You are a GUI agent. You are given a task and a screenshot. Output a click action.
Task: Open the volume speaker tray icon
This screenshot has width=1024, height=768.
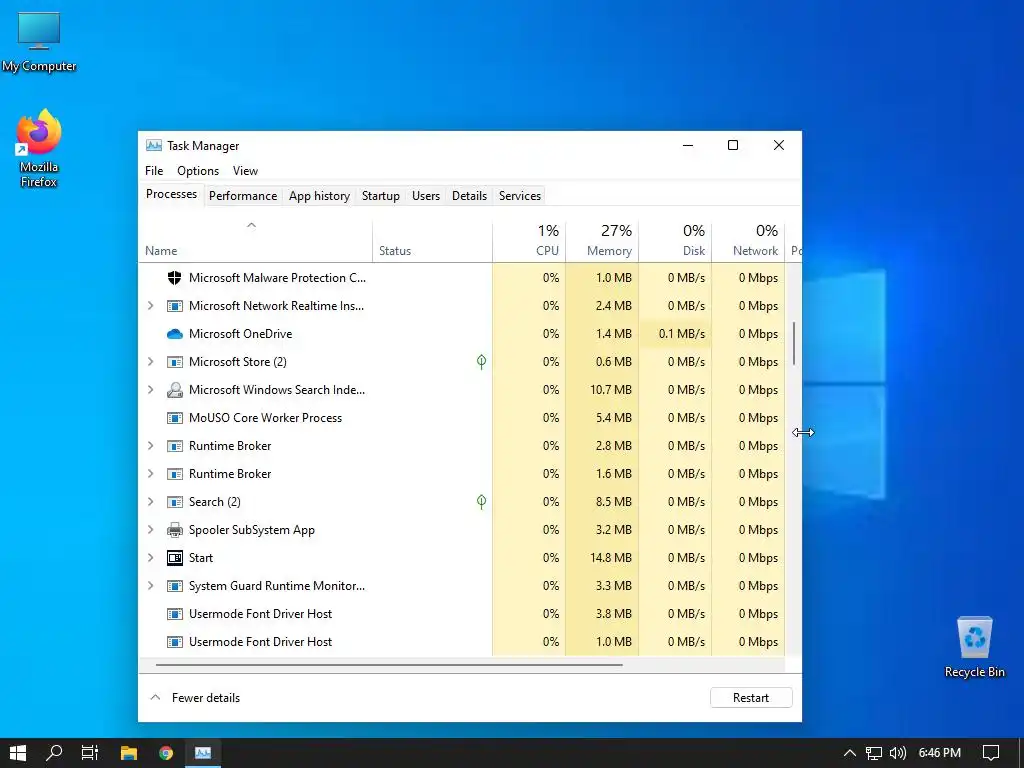[x=898, y=753]
